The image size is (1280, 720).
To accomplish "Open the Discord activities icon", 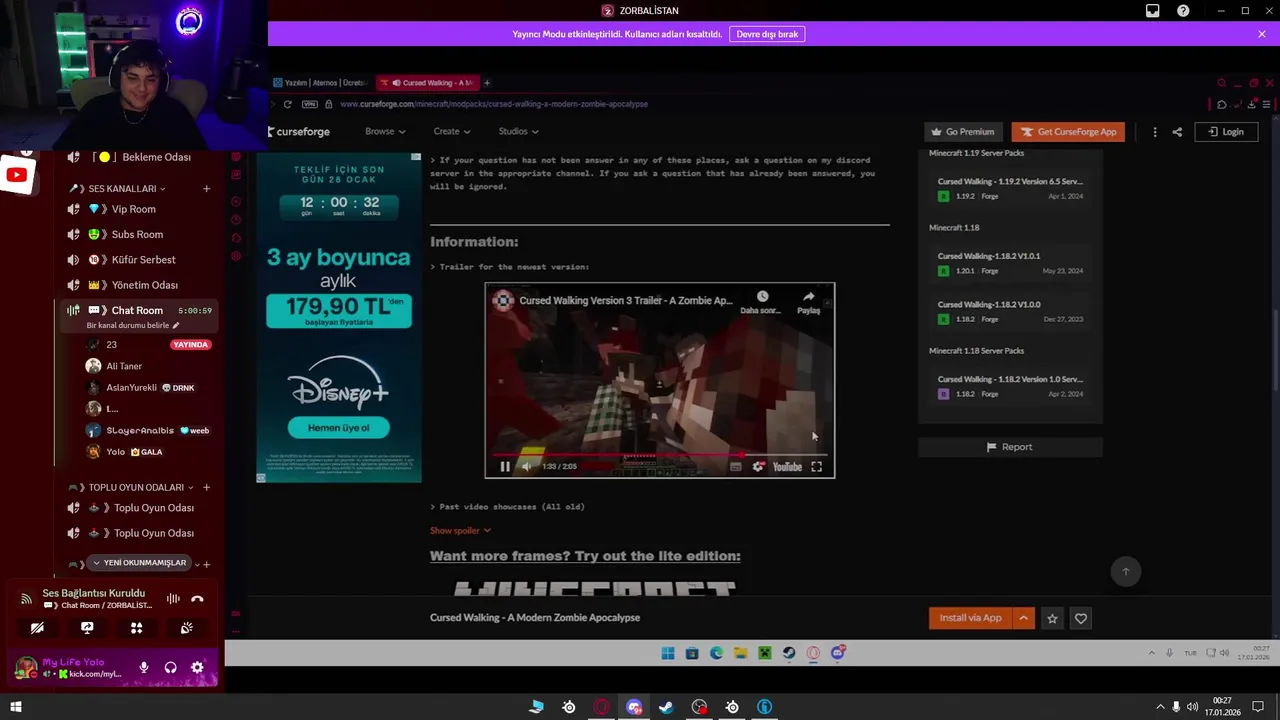I will pyautogui.click(x=137, y=628).
